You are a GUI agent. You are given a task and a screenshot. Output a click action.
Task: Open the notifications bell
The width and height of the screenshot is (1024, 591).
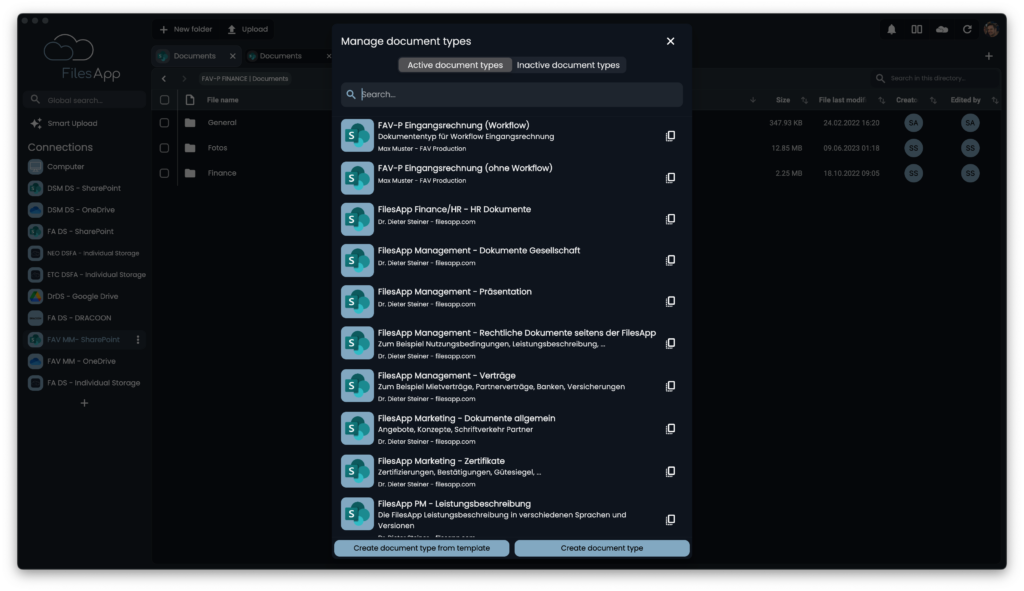click(x=891, y=29)
